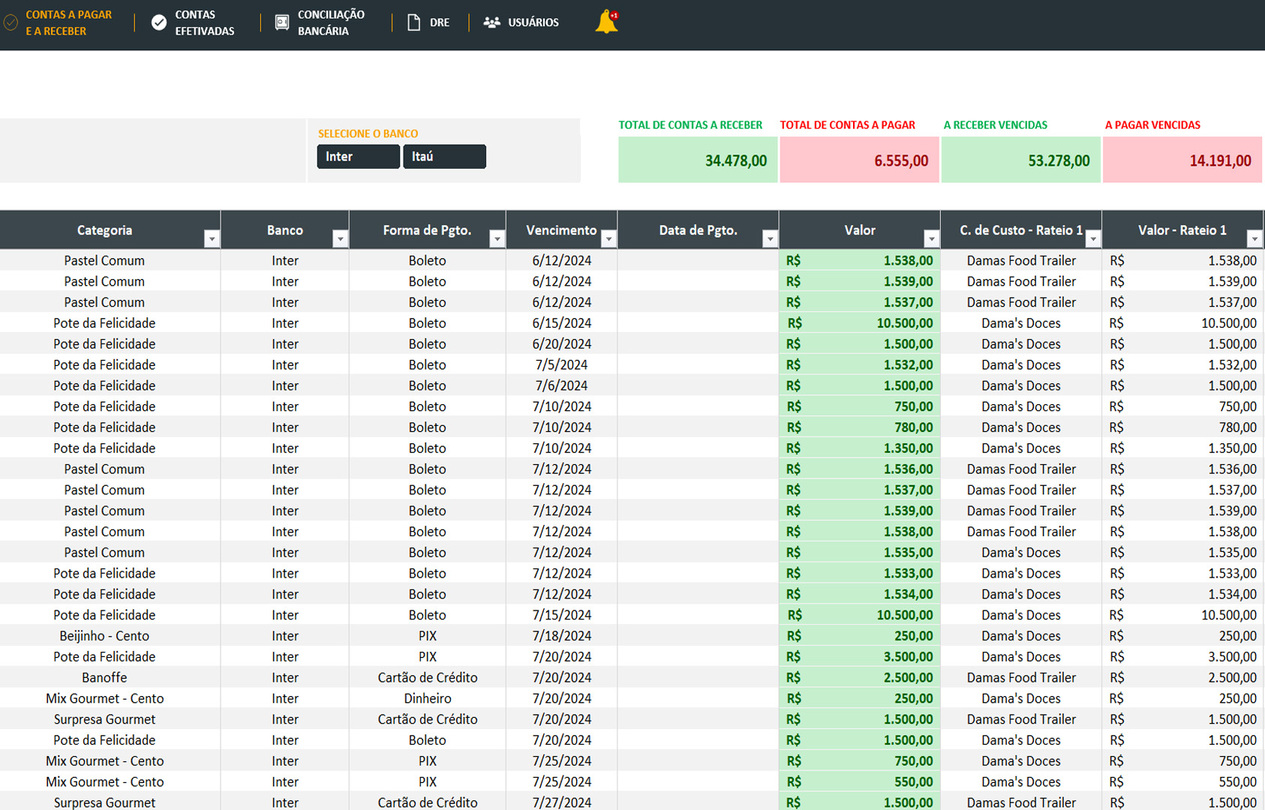Click the notification bell icon

coord(606,22)
